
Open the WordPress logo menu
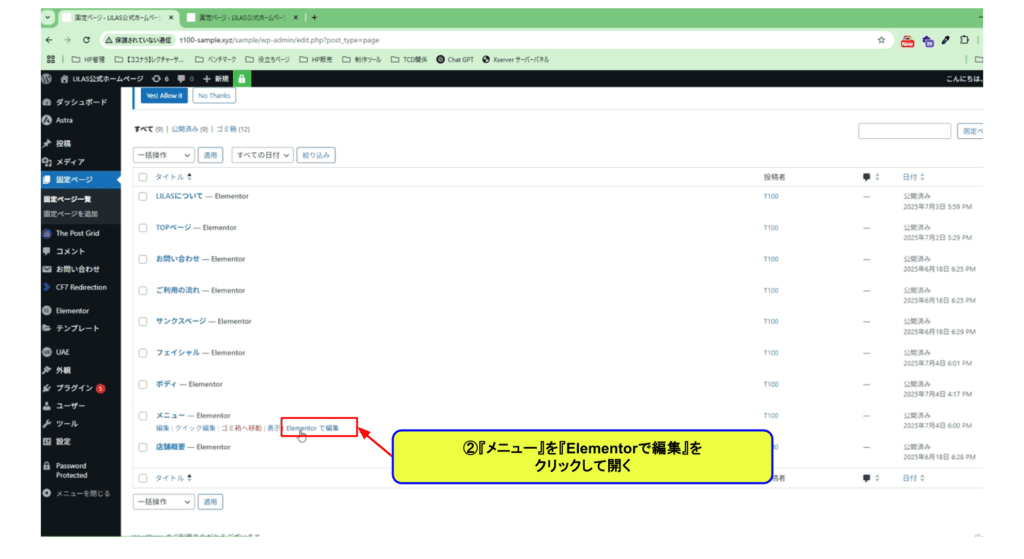point(47,78)
